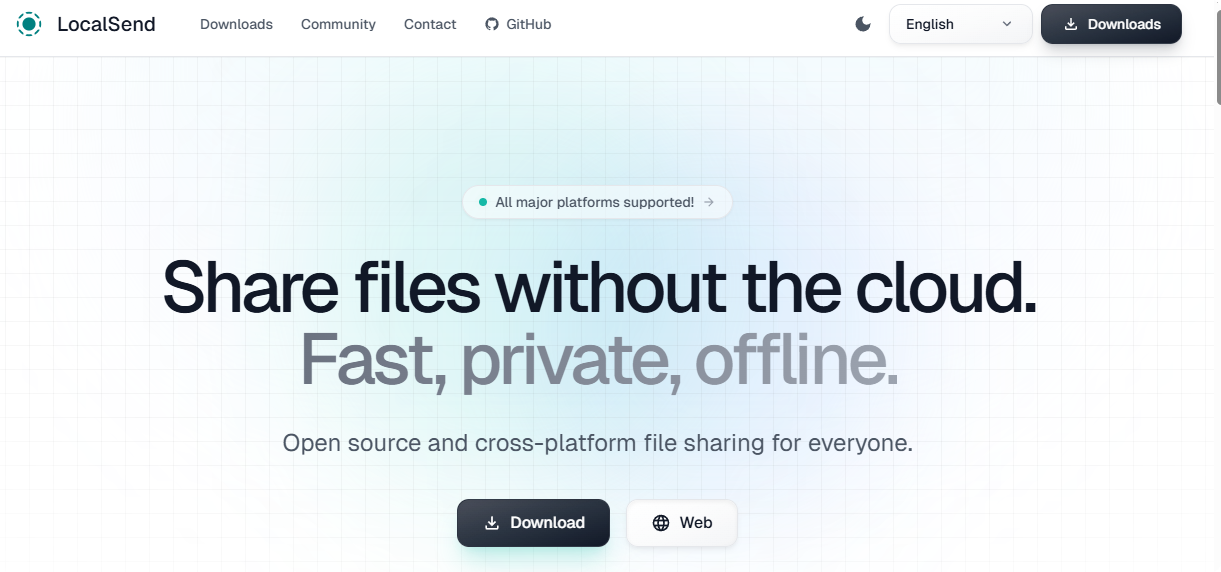Toggle dark mode with moon icon

pyautogui.click(x=863, y=24)
